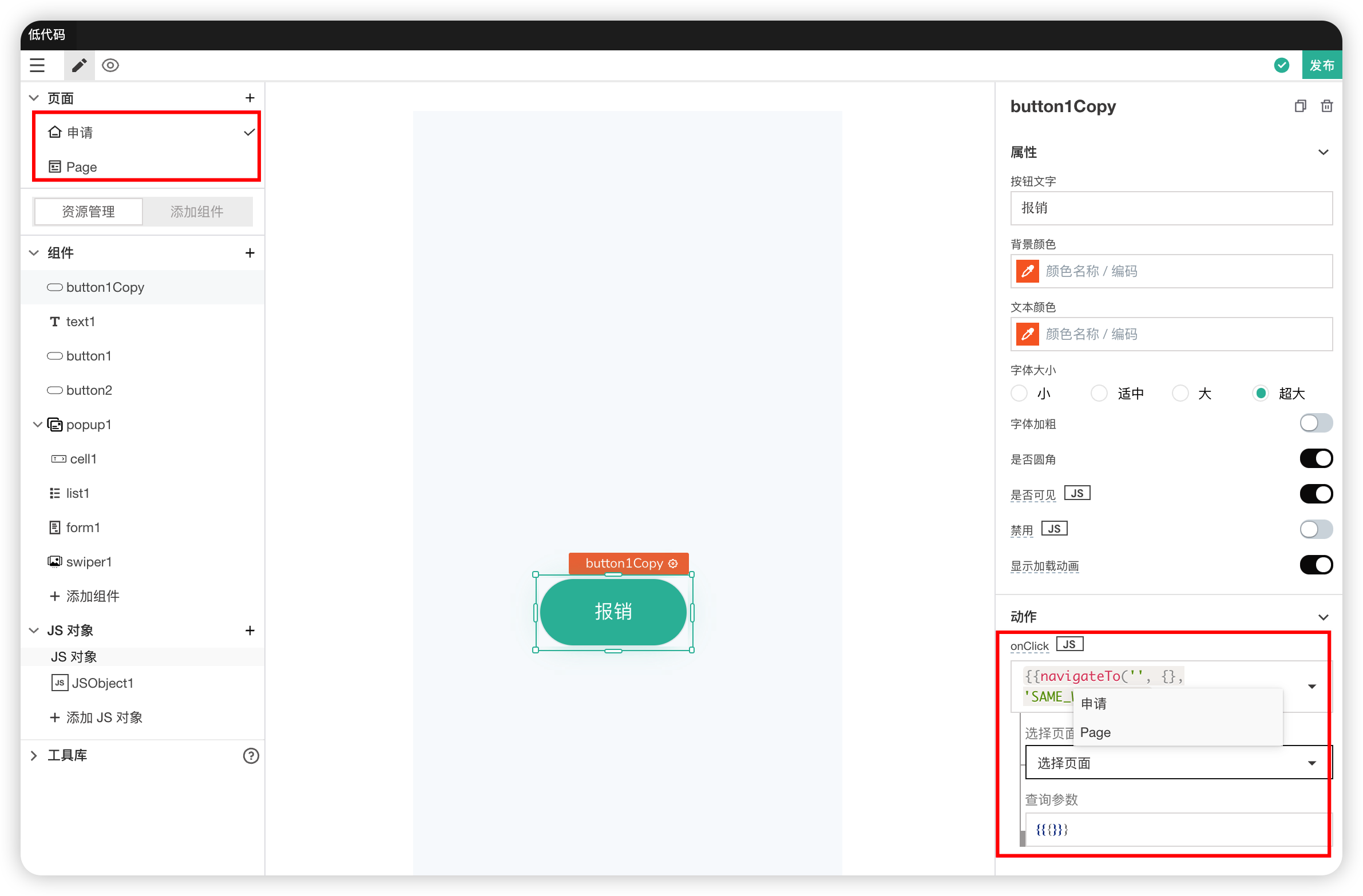
Task: Click the gear icon on button1Copy label
Action: tap(673, 564)
